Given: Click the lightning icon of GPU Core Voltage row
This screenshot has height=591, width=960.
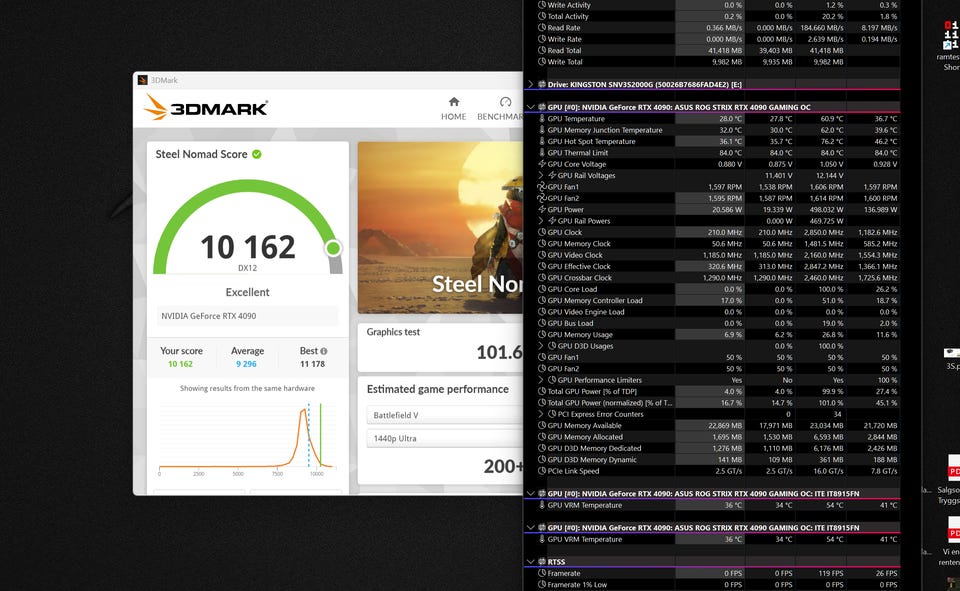Looking at the screenshot, I should [542, 164].
